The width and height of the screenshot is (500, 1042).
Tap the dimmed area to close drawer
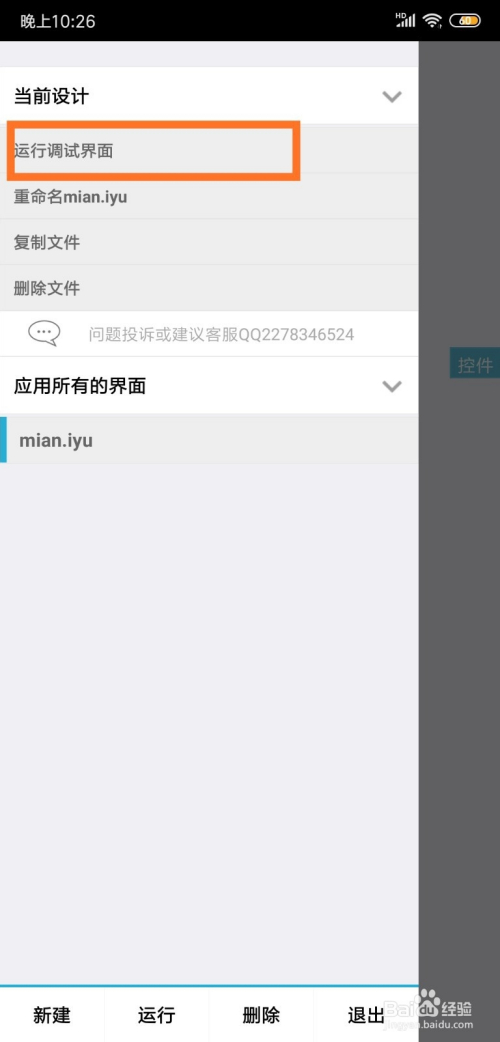(459, 598)
